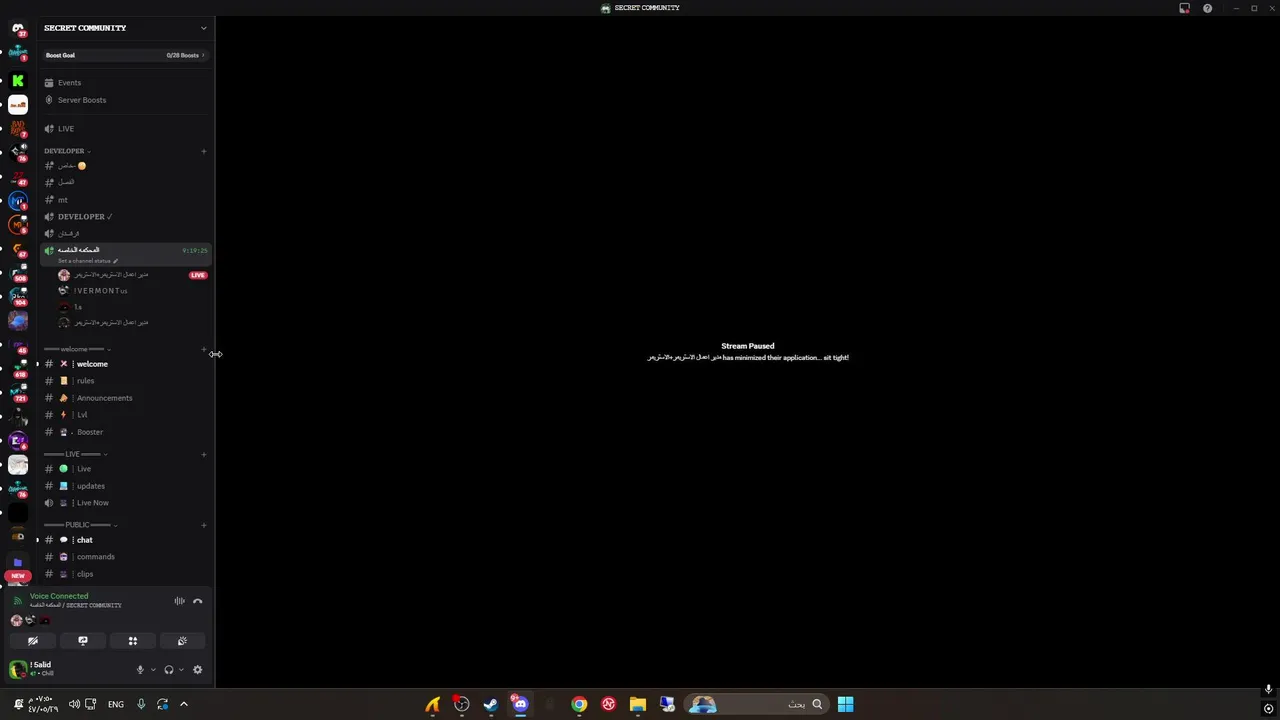Expand microphone input options arrow
This screenshot has height=720, width=1280.
coord(152,670)
